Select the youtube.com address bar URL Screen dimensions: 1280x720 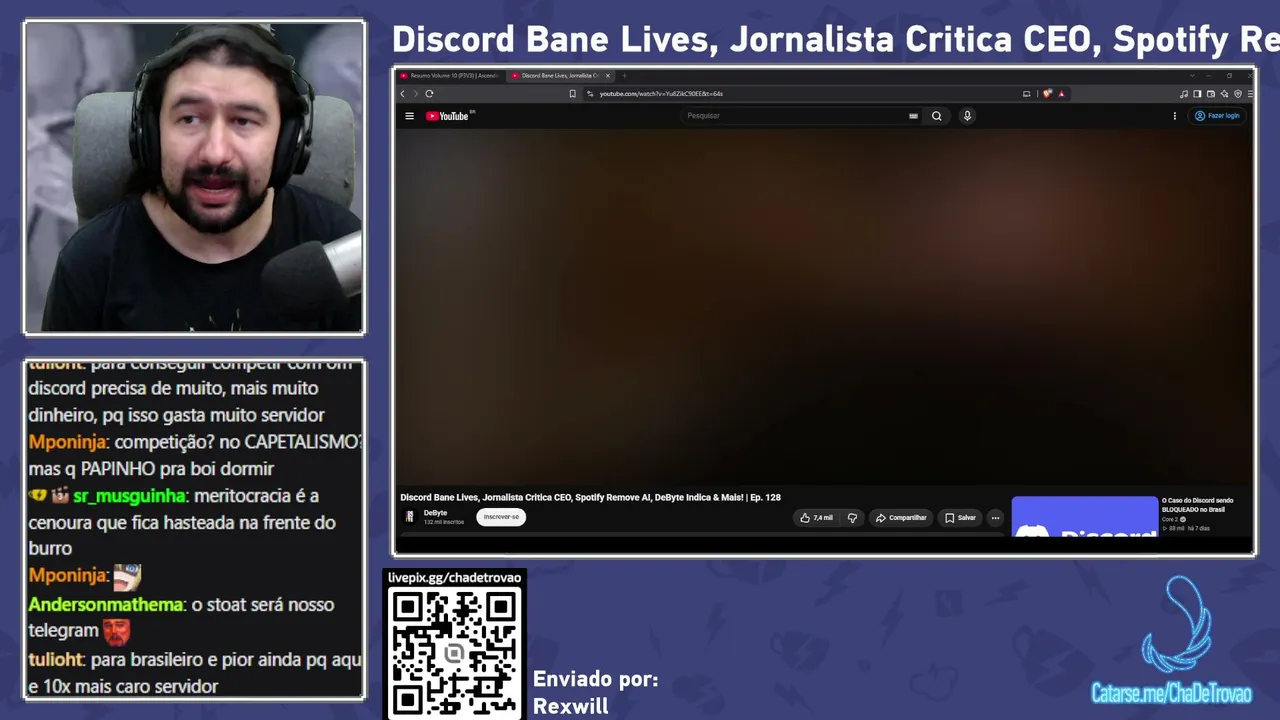tap(661, 94)
